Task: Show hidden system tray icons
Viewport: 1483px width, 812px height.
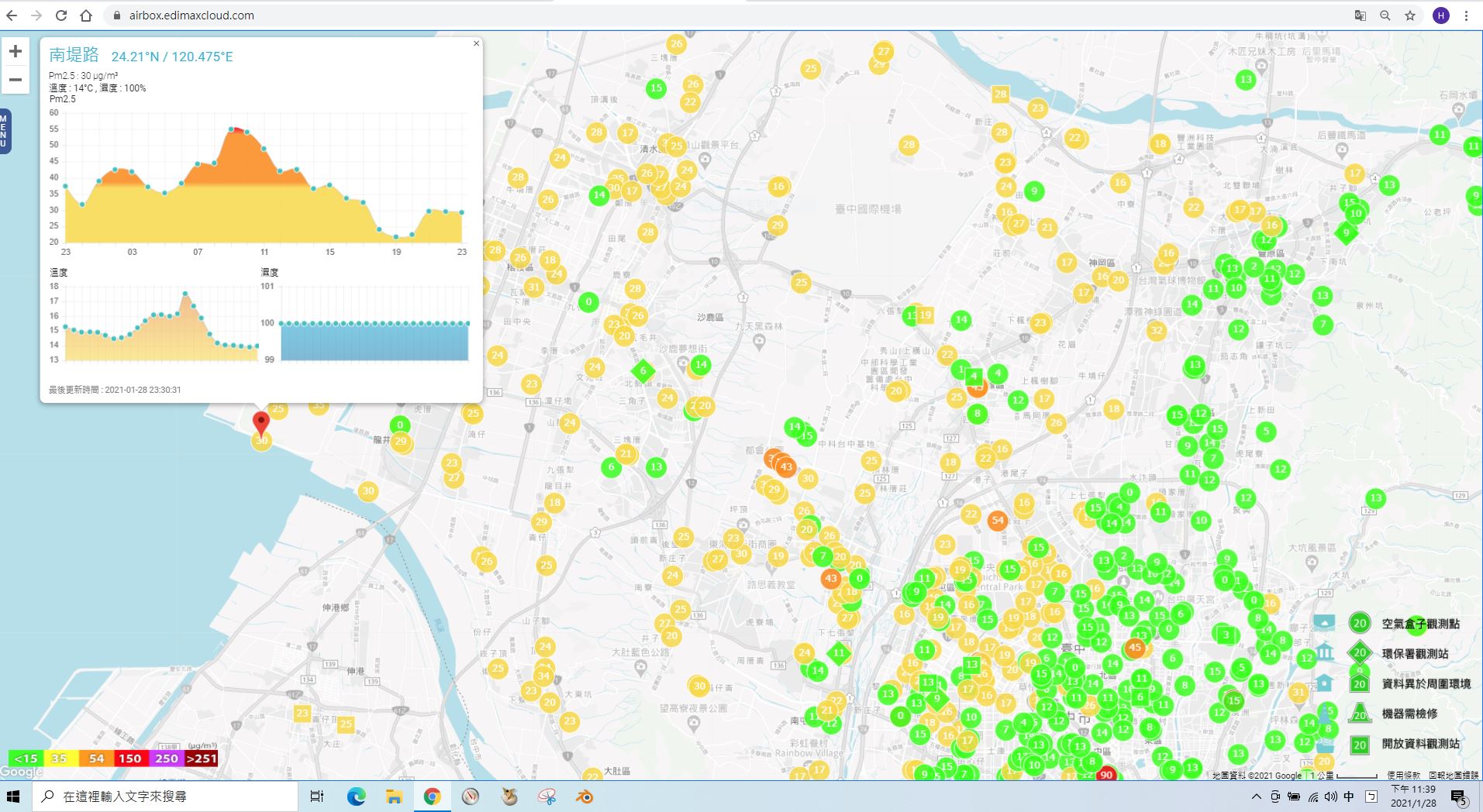Action: 1256,797
